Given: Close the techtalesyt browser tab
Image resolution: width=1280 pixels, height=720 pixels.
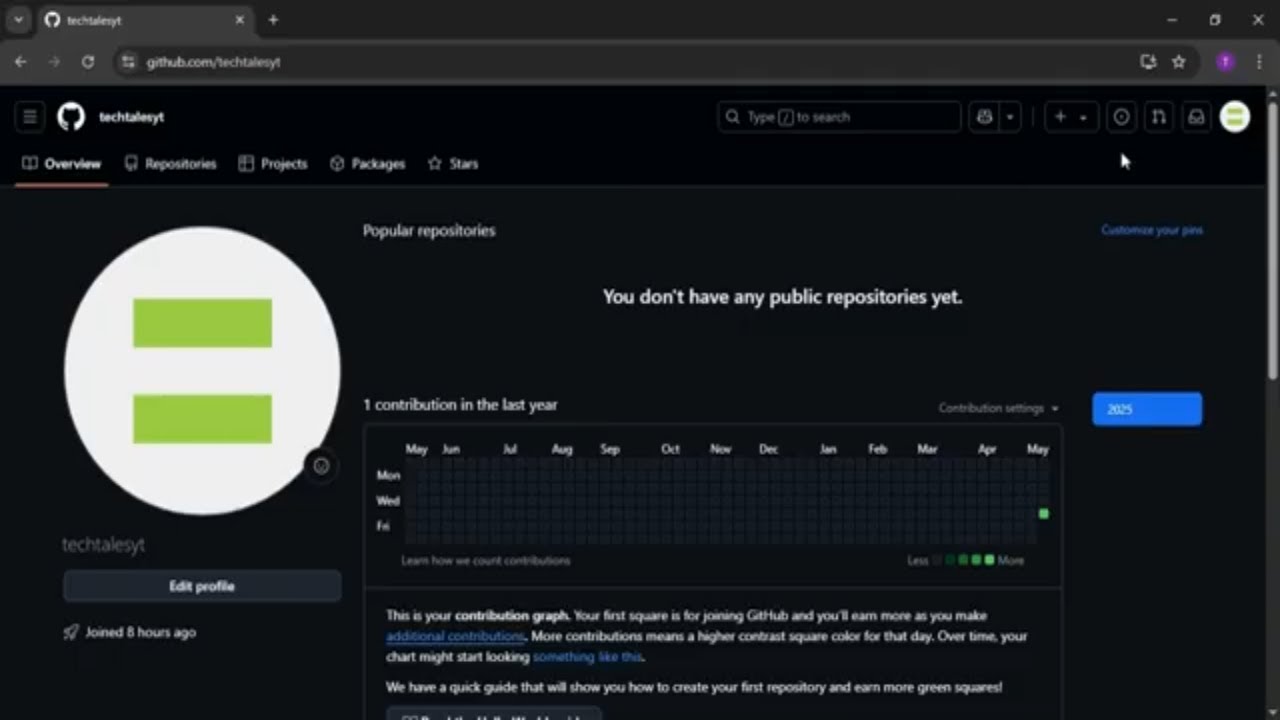Looking at the screenshot, I should point(239,20).
